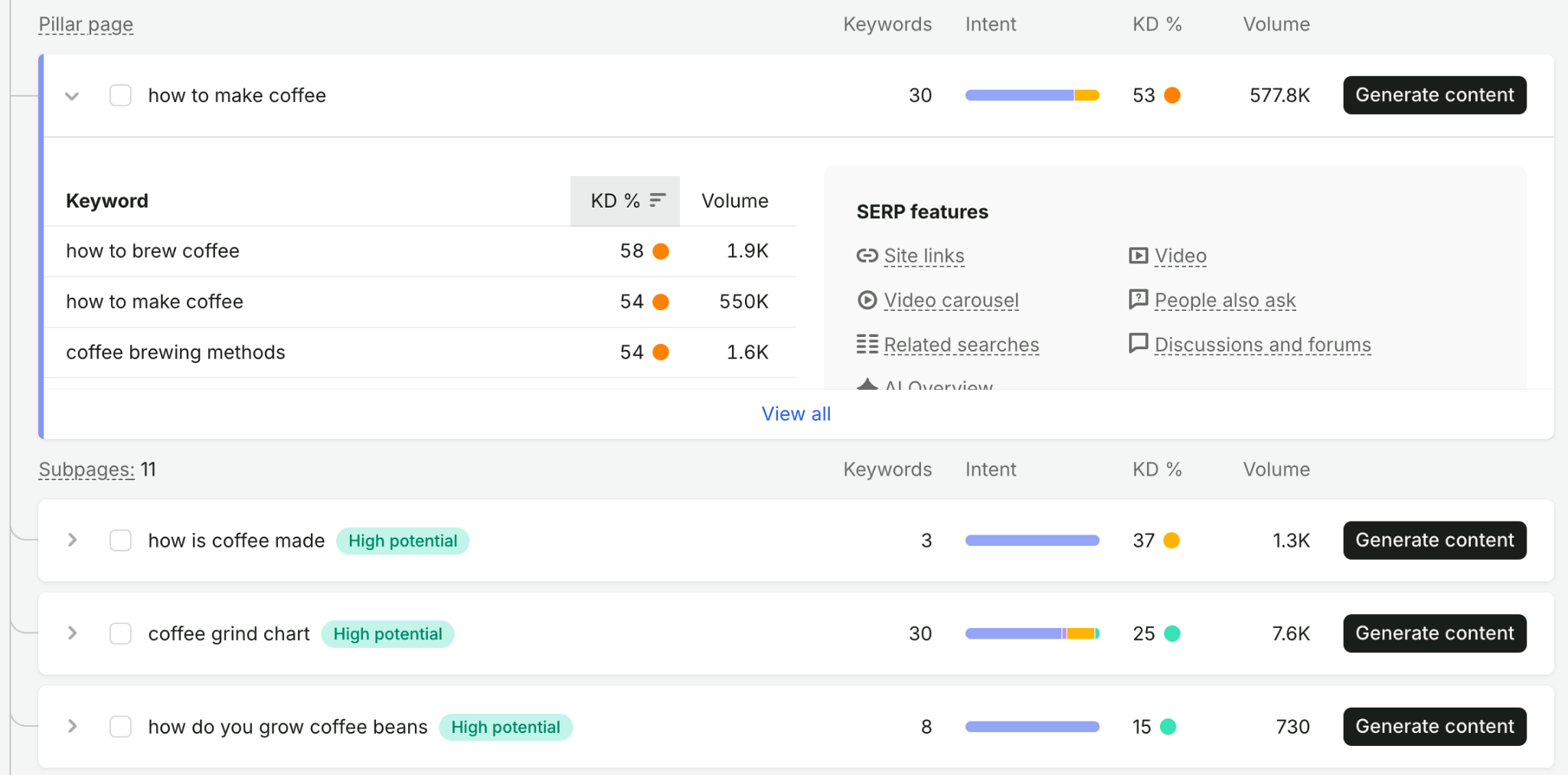This screenshot has height=775, width=1568.
Task: Click the Volume column header in keyword table
Action: tap(735, 201)
